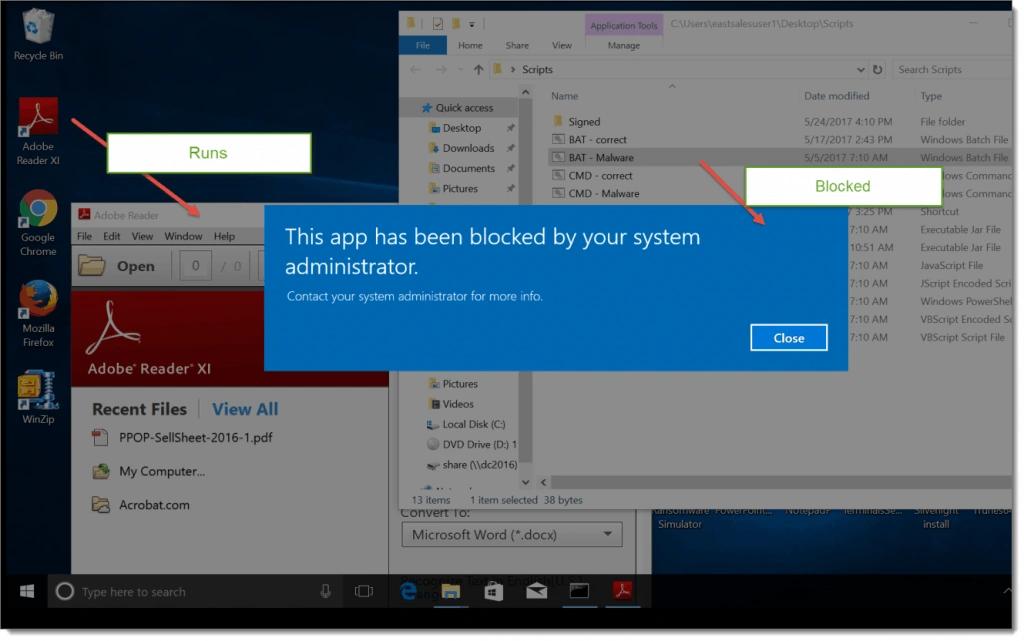Switch to Adobe Reader on the taskbar

622,591
